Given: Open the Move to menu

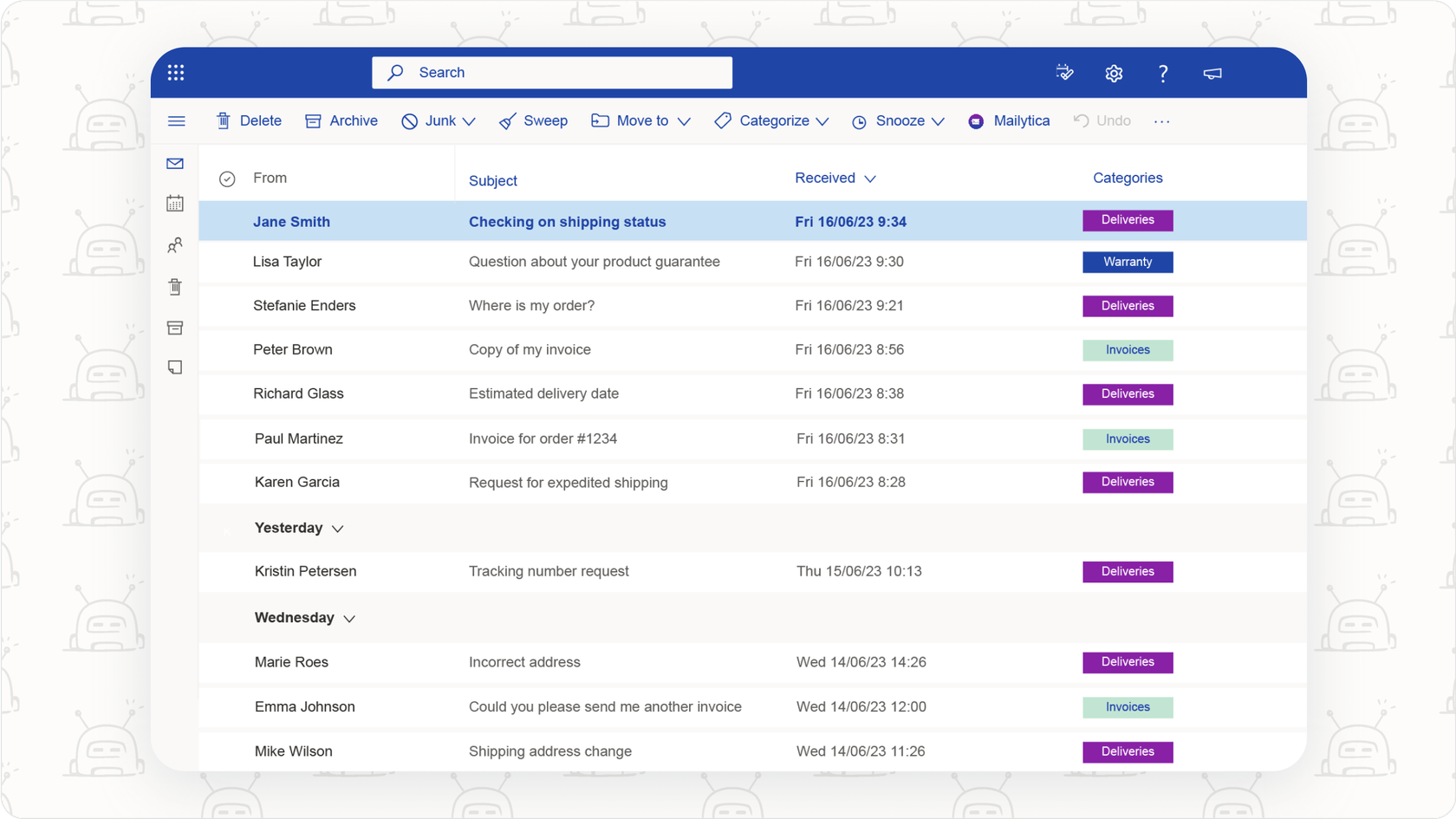Looking at the screenshot, I should [x=640, y=120].
